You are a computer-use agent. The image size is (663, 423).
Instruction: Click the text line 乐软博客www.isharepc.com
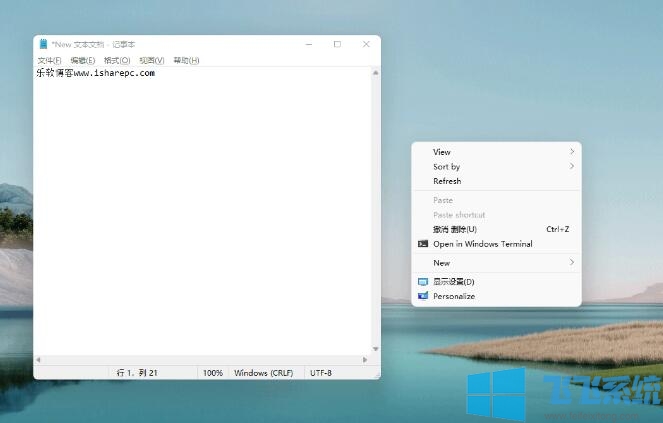coord(96,73)
